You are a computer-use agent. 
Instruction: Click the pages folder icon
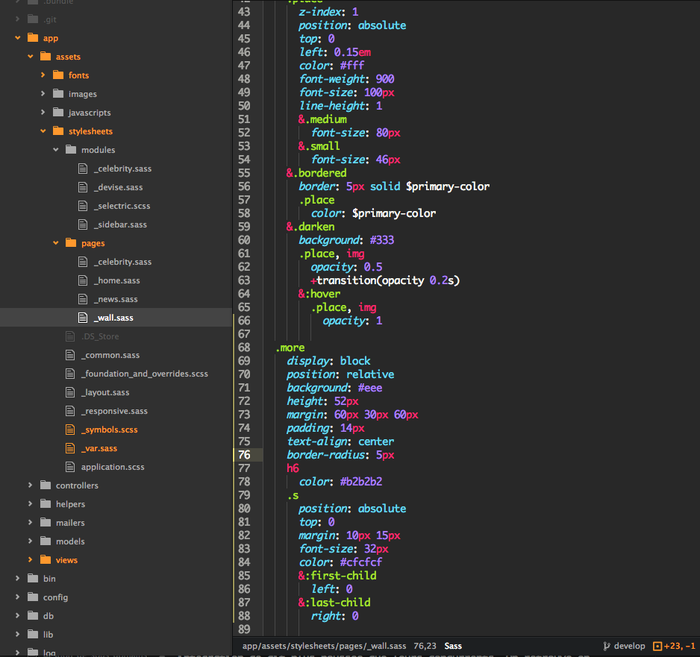click(71, 243)
